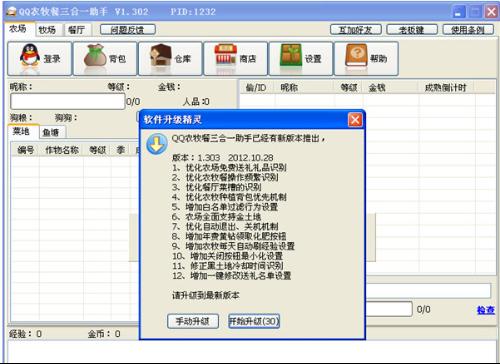This screenshot has height=364, width=500.
Task: Switch to the 牧场 tab
Action: 47,30
